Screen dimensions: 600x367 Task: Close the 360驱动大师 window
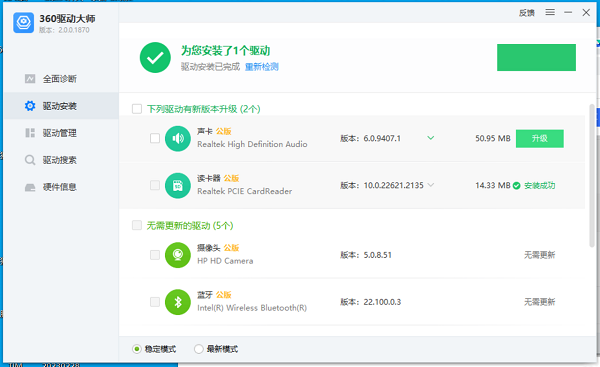(586, 13)
